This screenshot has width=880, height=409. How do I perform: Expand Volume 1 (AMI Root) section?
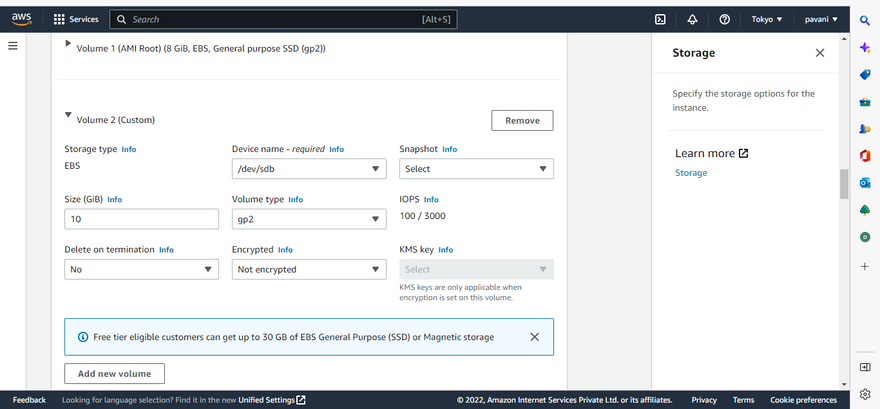point(68,44)
